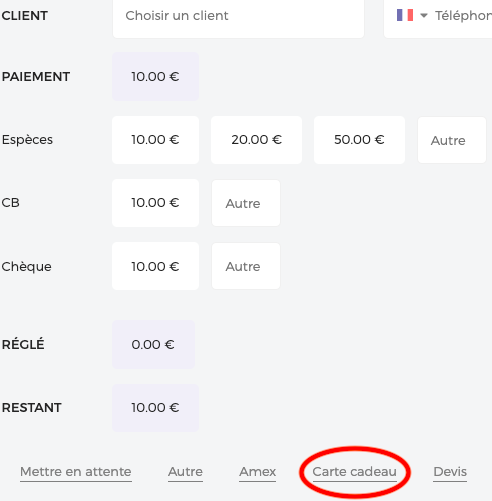
Task: Open the phone country code dropdown arrow
Action: coord(424,15)
